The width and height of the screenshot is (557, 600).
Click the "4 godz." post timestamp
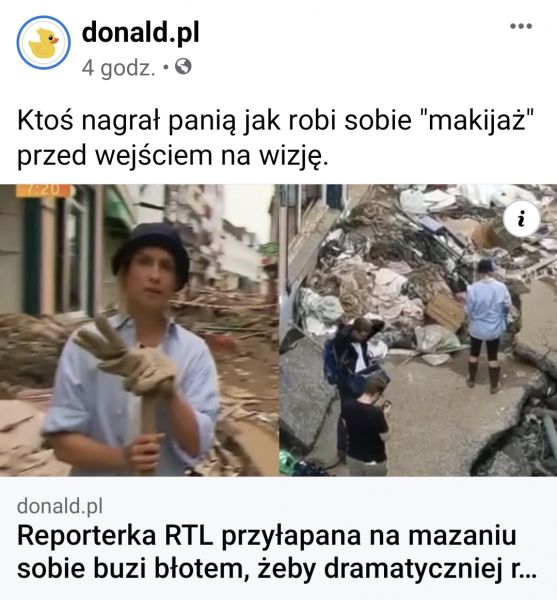[x=119, y=68]
